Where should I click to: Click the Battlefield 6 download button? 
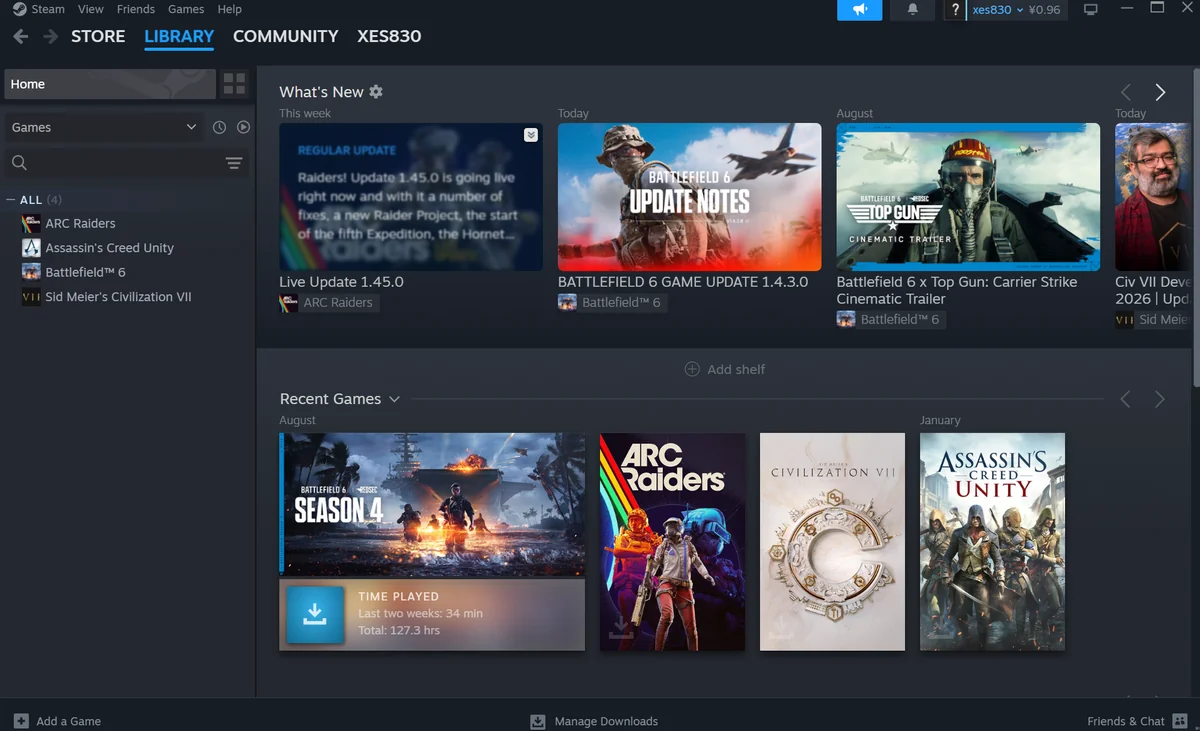(314, 614)
